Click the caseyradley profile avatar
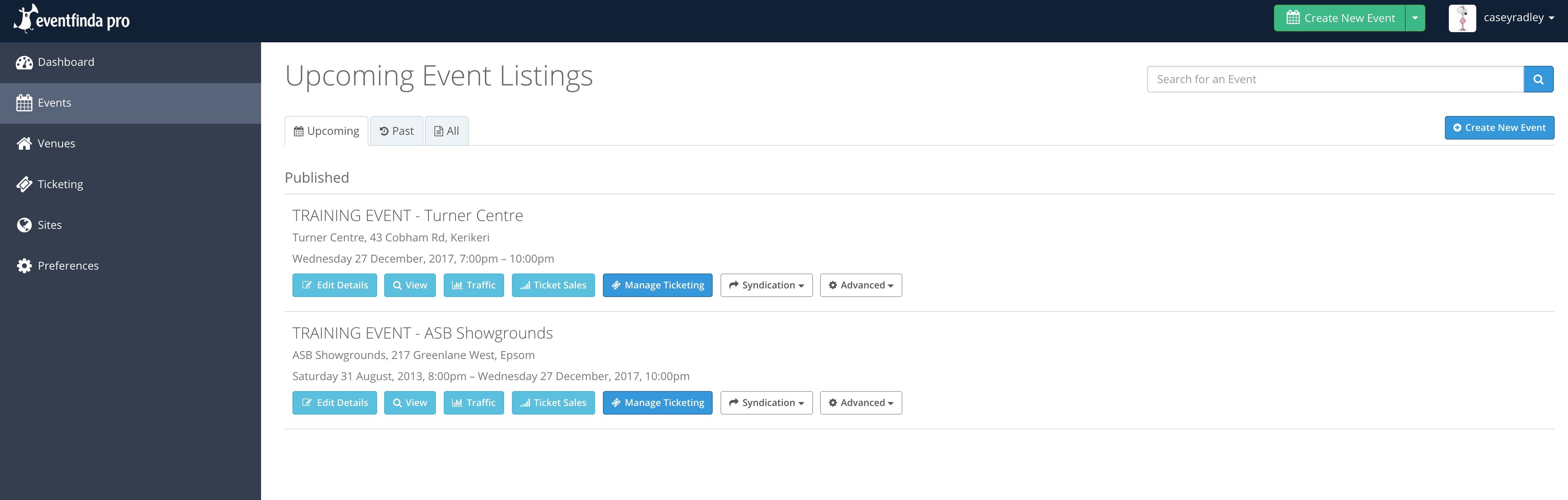 tap(1462, 18)
